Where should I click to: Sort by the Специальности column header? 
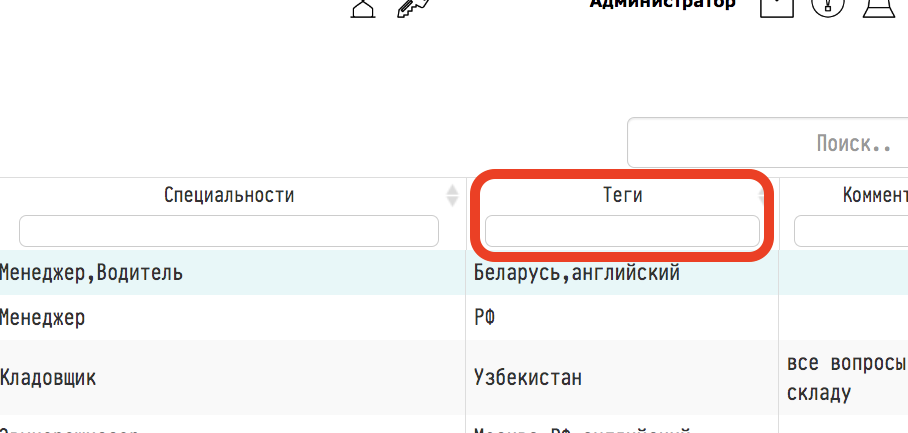point(229,196)
